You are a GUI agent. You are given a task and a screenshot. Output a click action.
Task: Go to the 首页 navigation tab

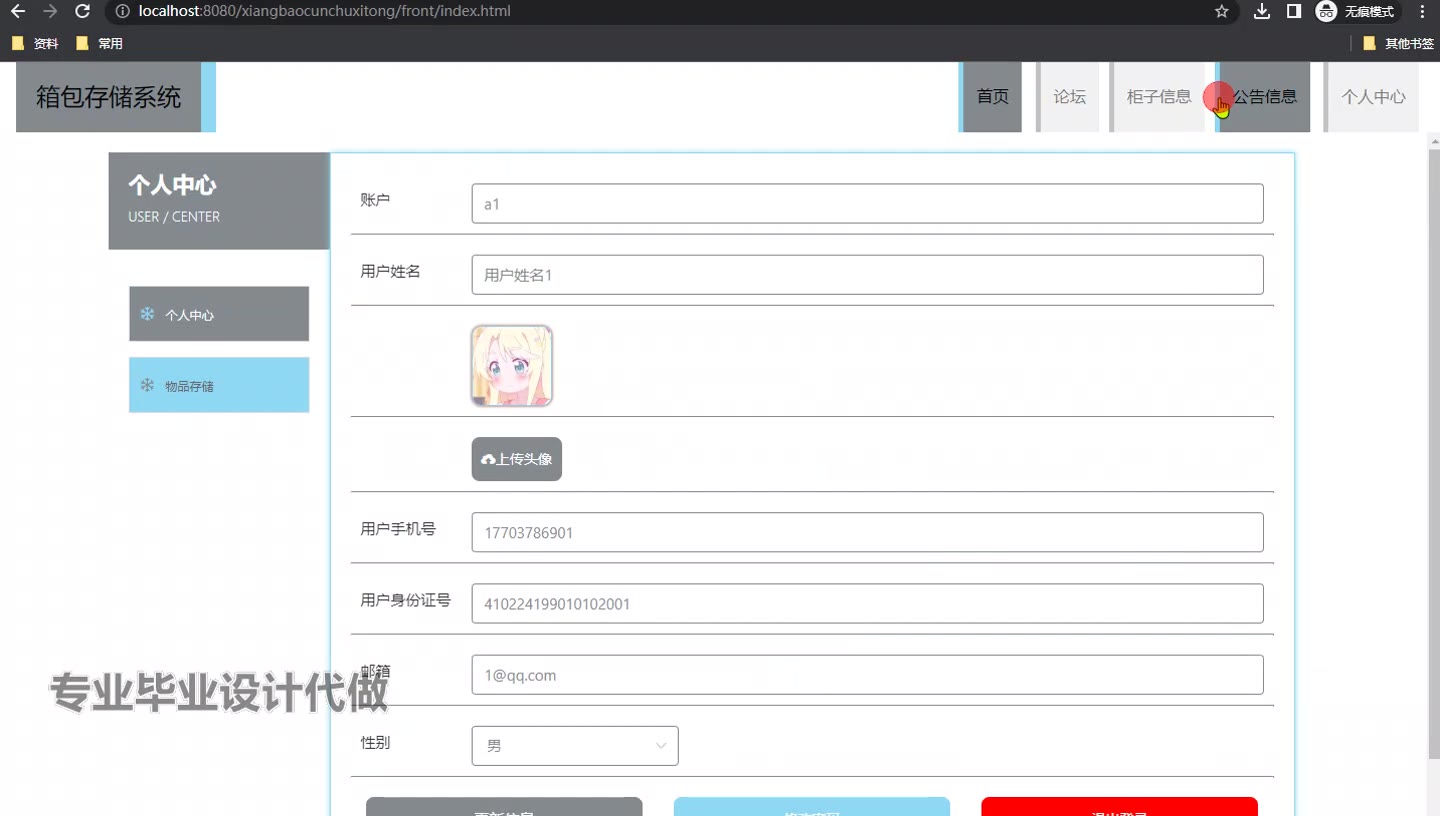coord(992,97)
